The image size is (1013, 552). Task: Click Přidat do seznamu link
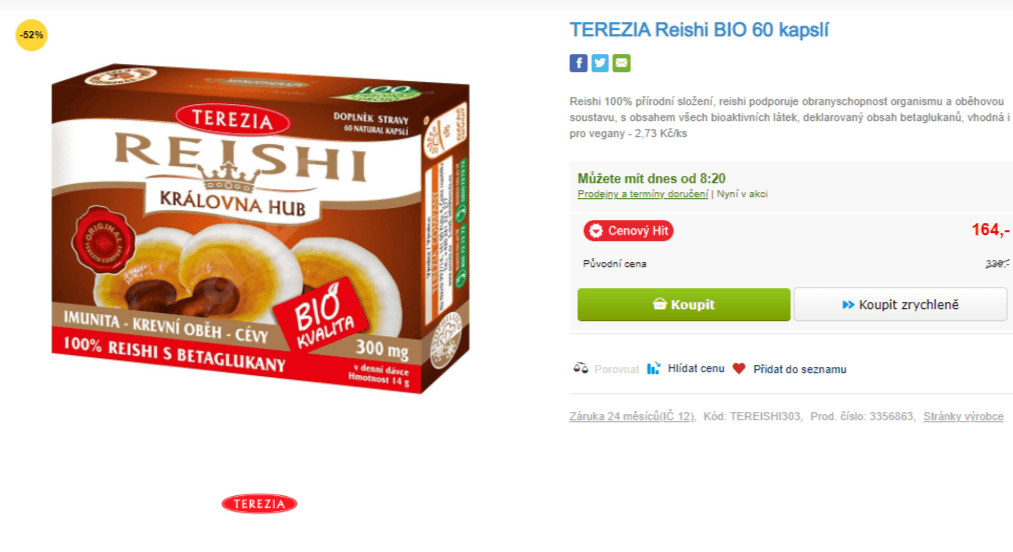click(x=800, y=369)
